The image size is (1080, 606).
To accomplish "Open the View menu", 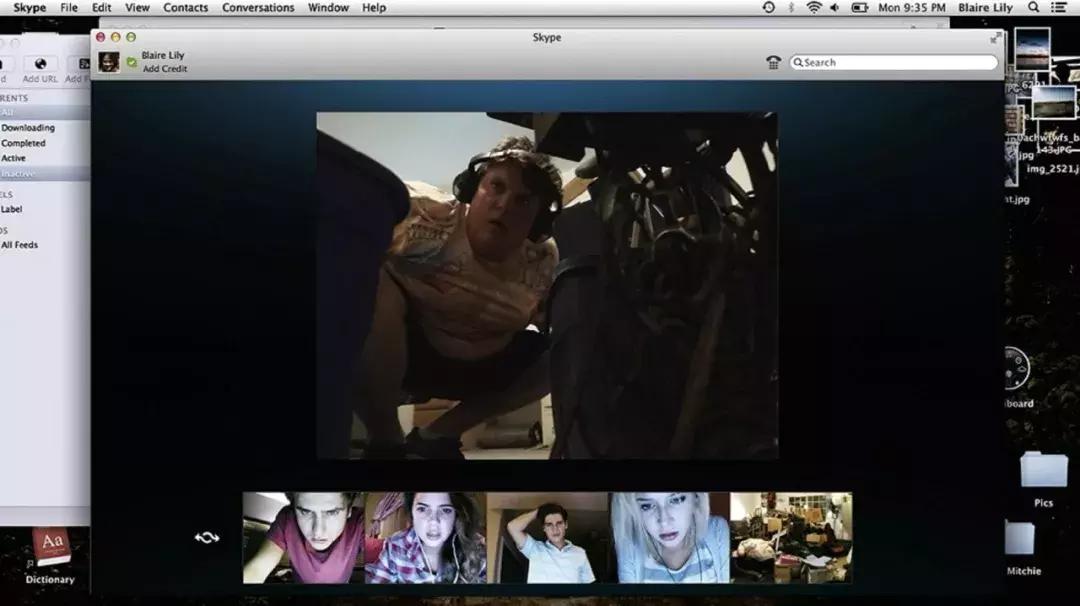I will (137, 8).
